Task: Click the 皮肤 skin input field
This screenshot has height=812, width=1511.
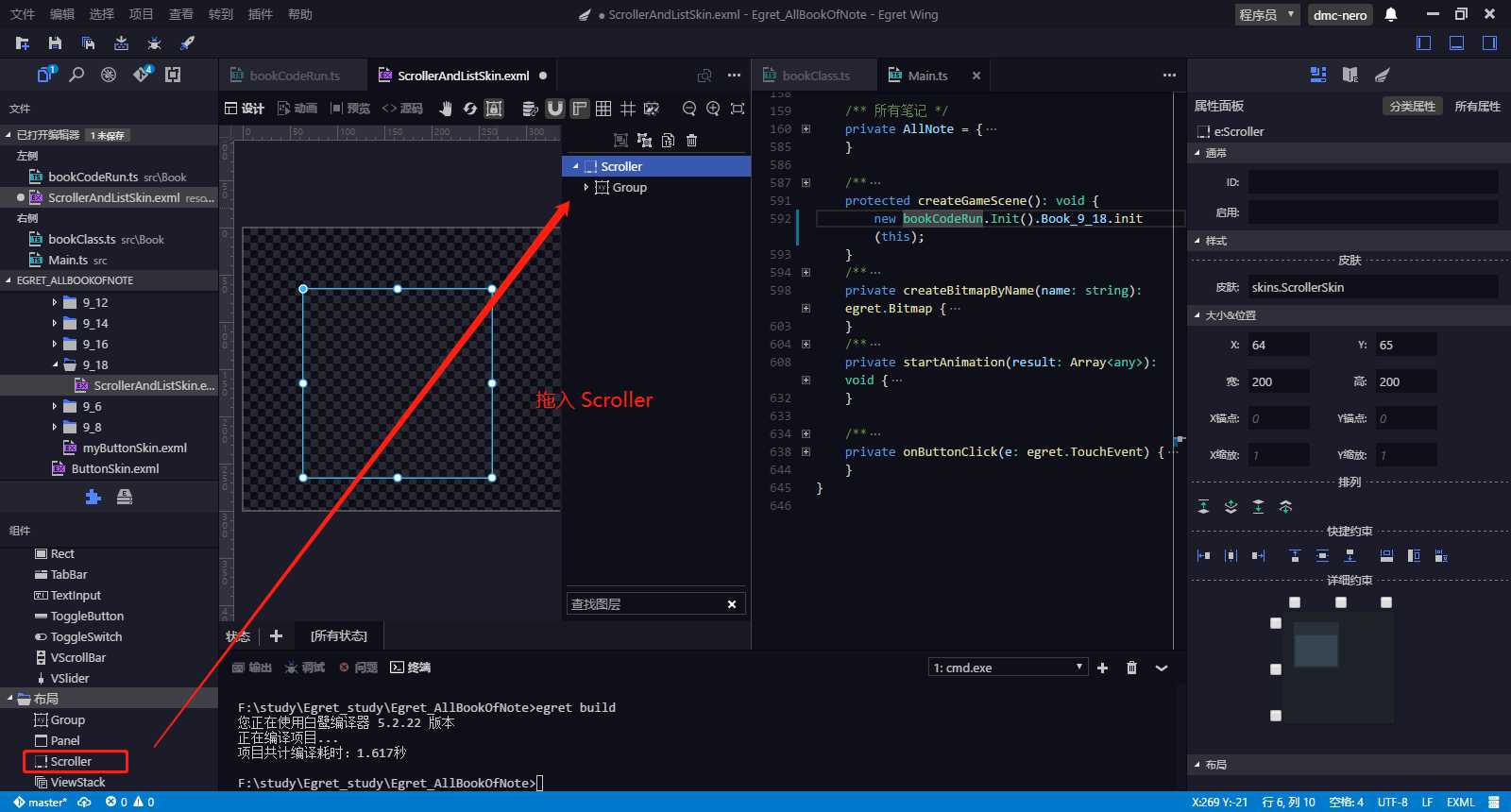Action: [1373, 287]
